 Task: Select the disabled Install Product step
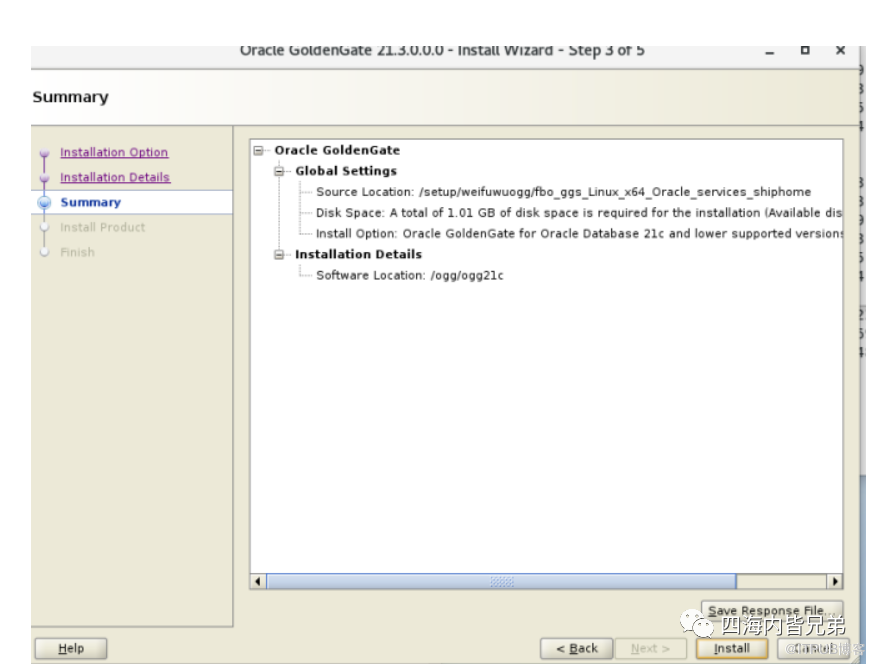pyautogui.click(x=103, y=227)
